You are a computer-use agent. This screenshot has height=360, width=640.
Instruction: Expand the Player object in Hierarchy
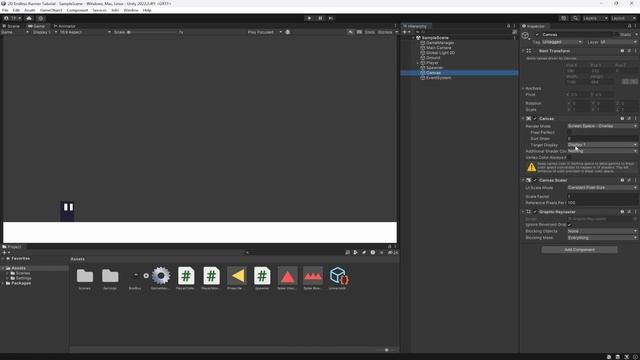click(418, 63)
